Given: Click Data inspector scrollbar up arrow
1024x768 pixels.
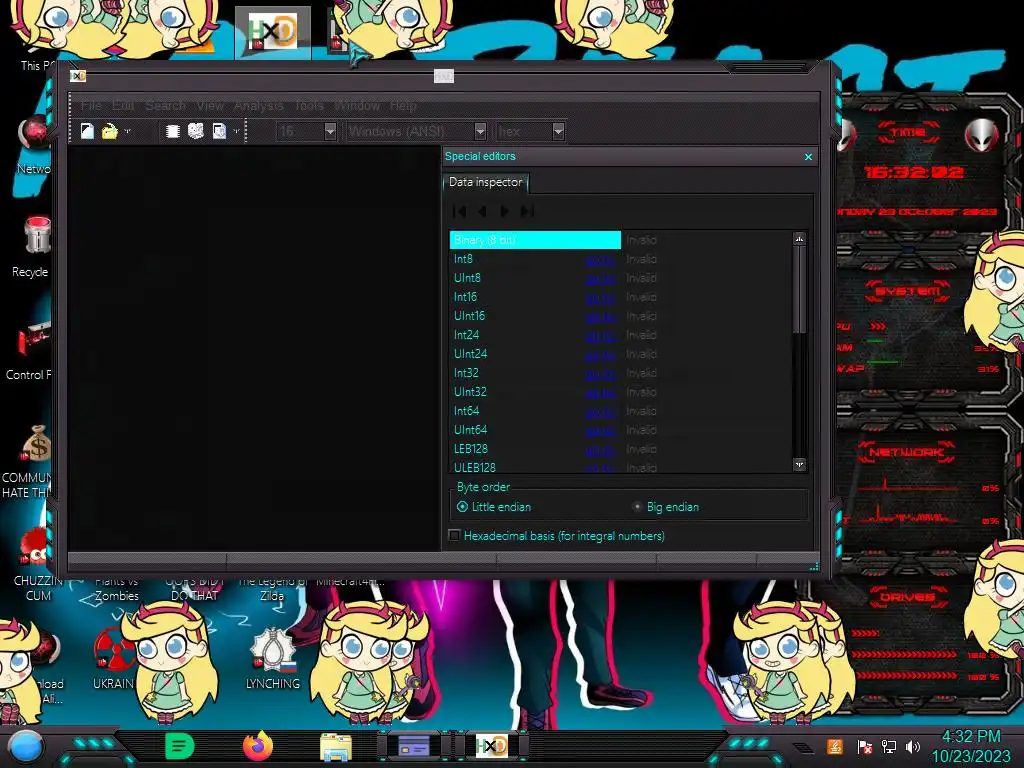Looking at the screenshot, I should pyautogui.click(x=799, y=239).
